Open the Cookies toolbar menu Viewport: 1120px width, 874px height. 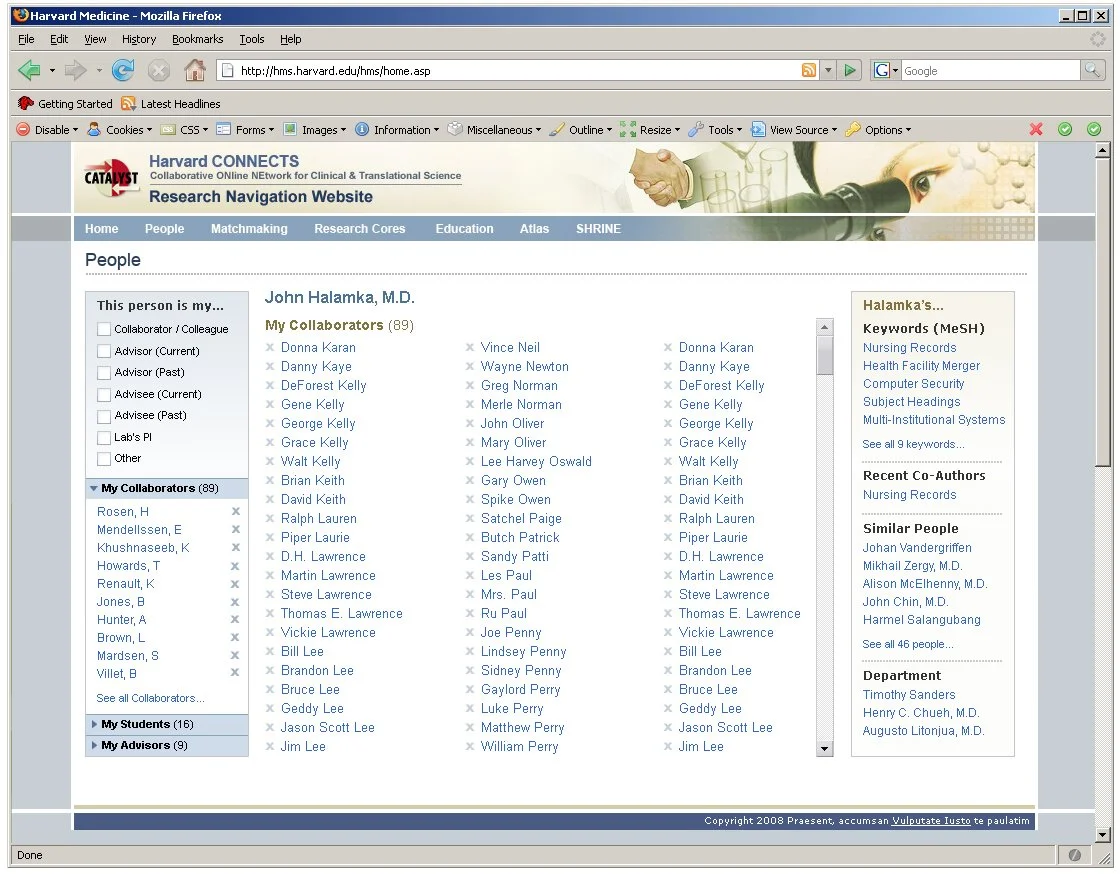(x=119, y=129)
